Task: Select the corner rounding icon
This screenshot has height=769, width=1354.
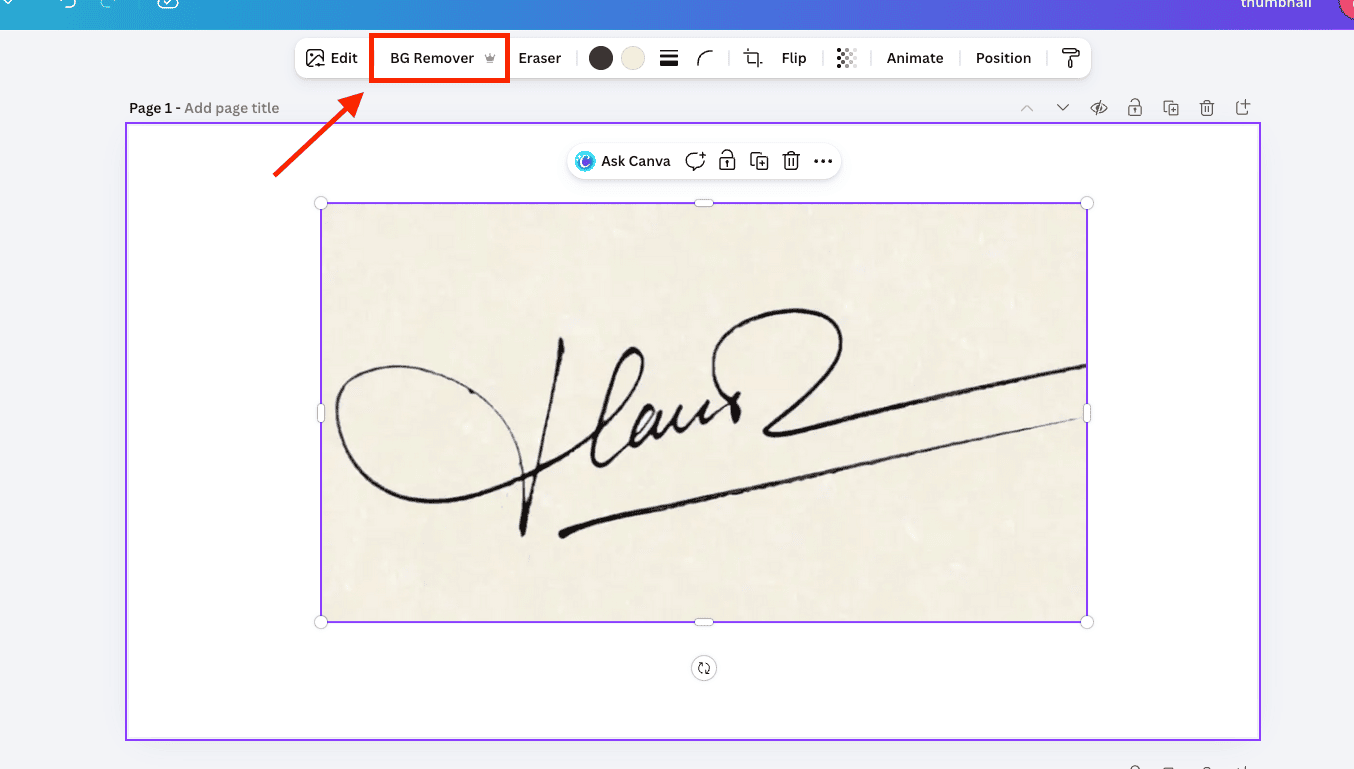Action: point(706,58)
